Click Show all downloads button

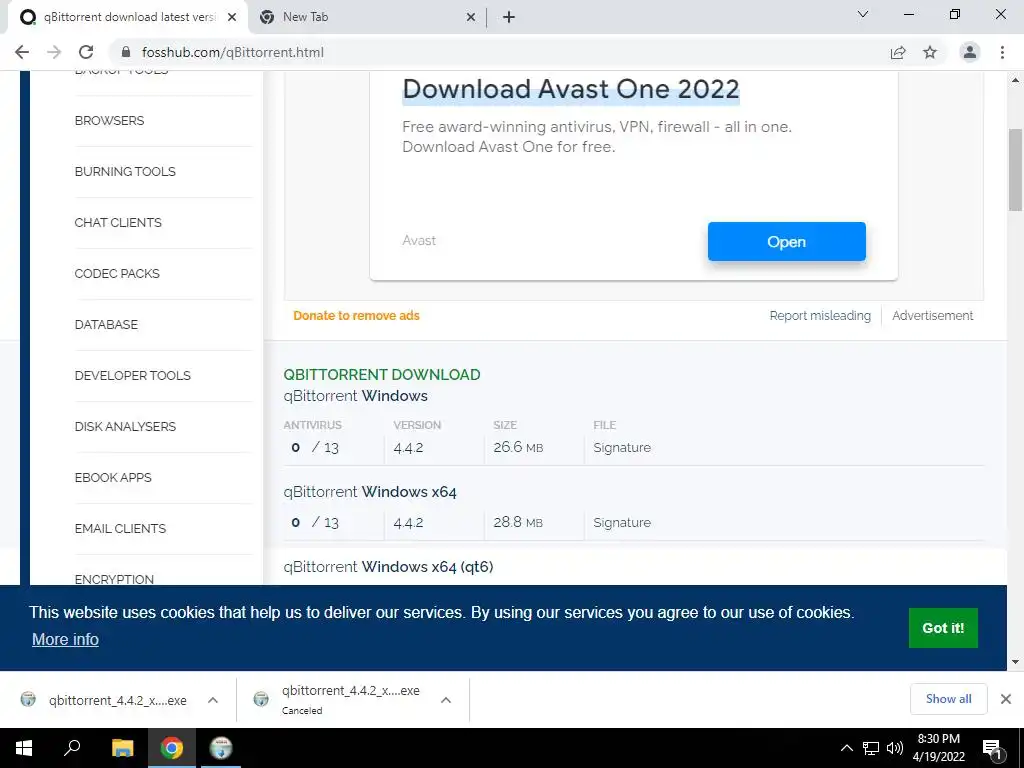(x=948, y=699)
